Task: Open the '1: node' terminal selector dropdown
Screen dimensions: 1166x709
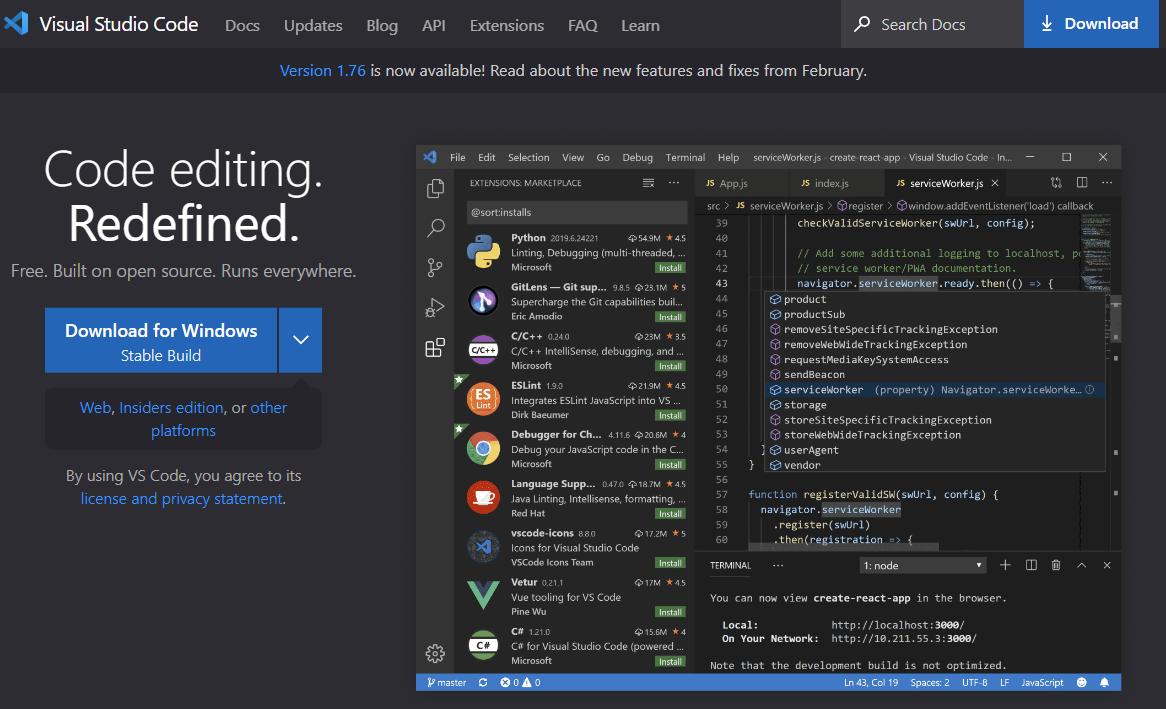Action: click(922, 565)
